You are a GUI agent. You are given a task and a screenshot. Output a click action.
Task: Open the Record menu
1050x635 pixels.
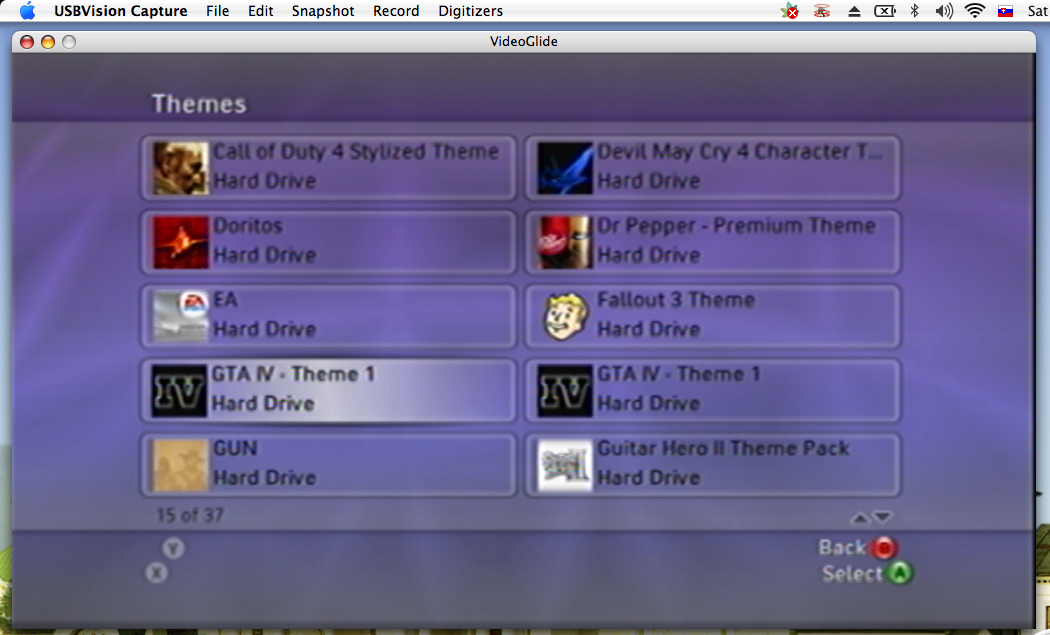tap(396, 11)
